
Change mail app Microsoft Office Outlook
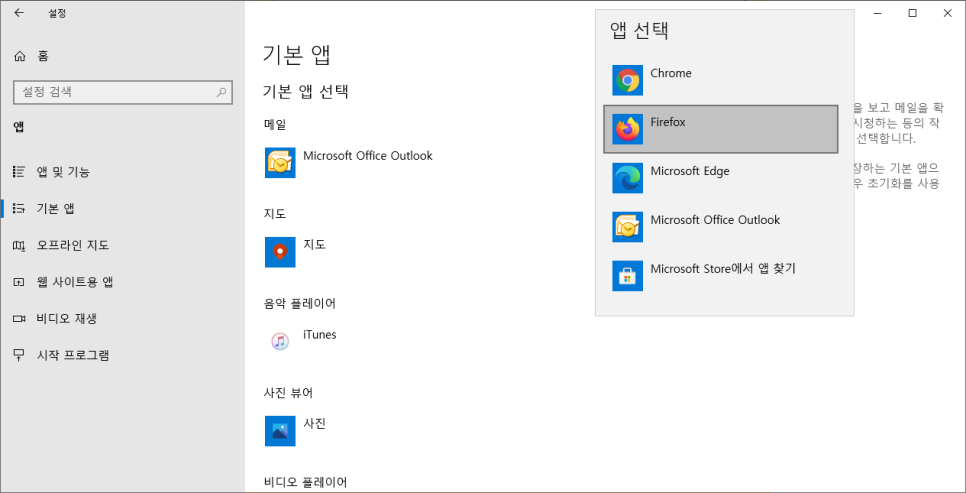pyautogui.click(x=349, y=163)
